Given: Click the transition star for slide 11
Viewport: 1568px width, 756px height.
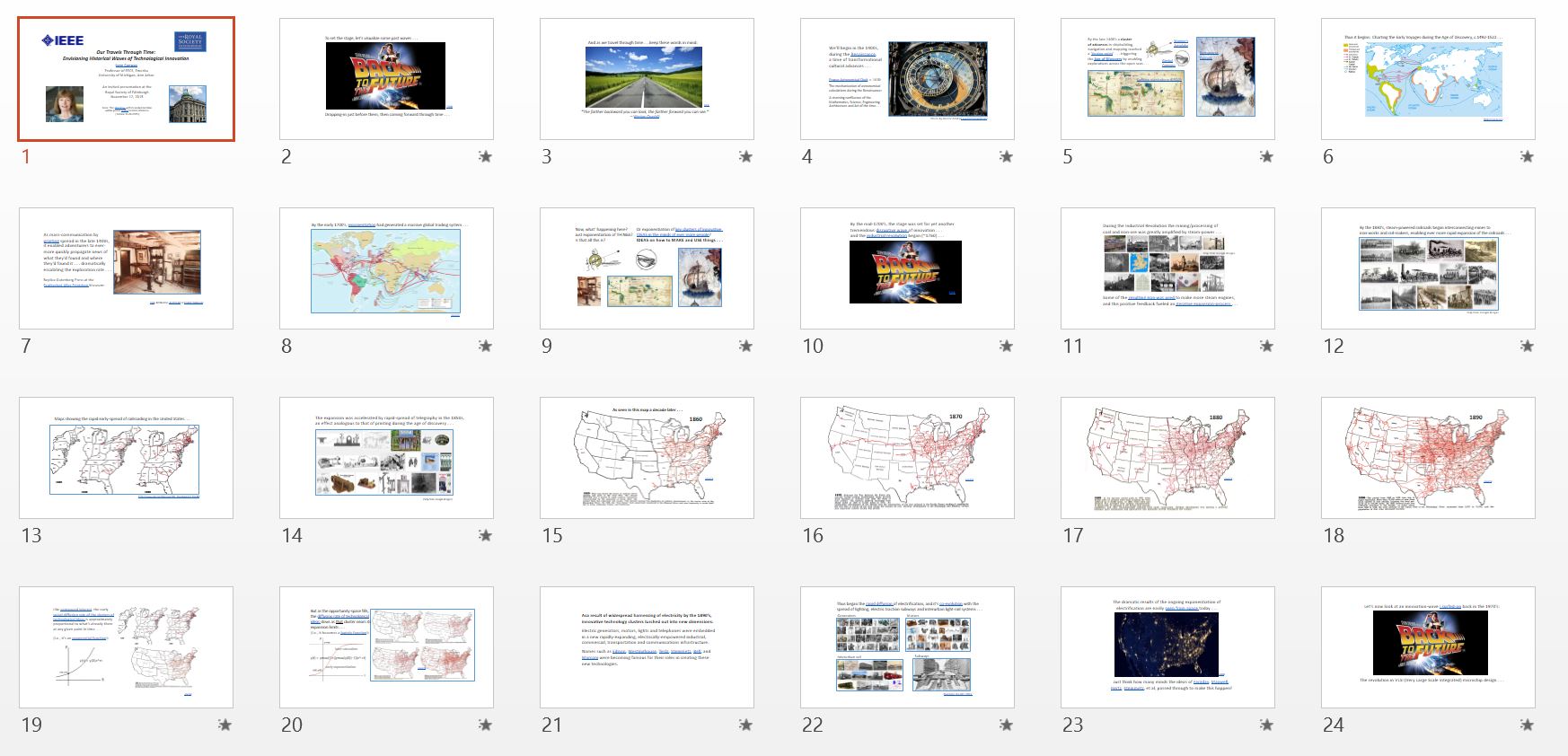Looking at the screenshot, I should [1266, 347].
